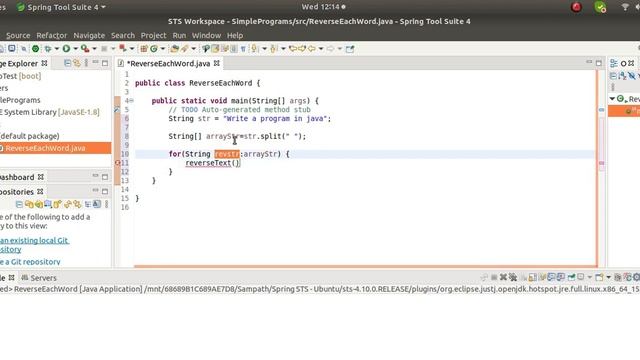Click the Previous Annotation toolbar icon
This screenshot has height=360, width=640.
[273, 49]
